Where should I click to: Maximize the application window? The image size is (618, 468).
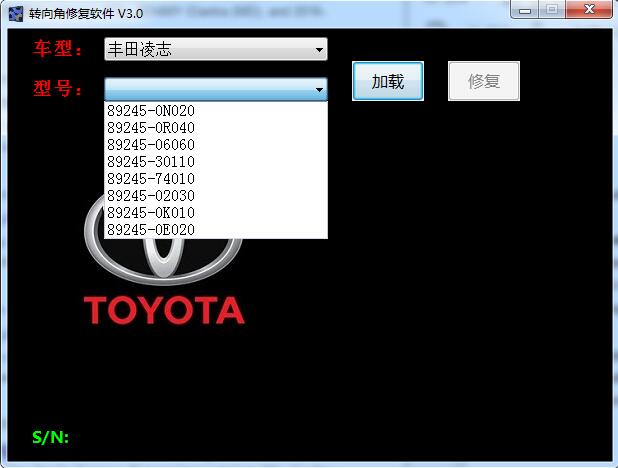(x=551, y=10)
